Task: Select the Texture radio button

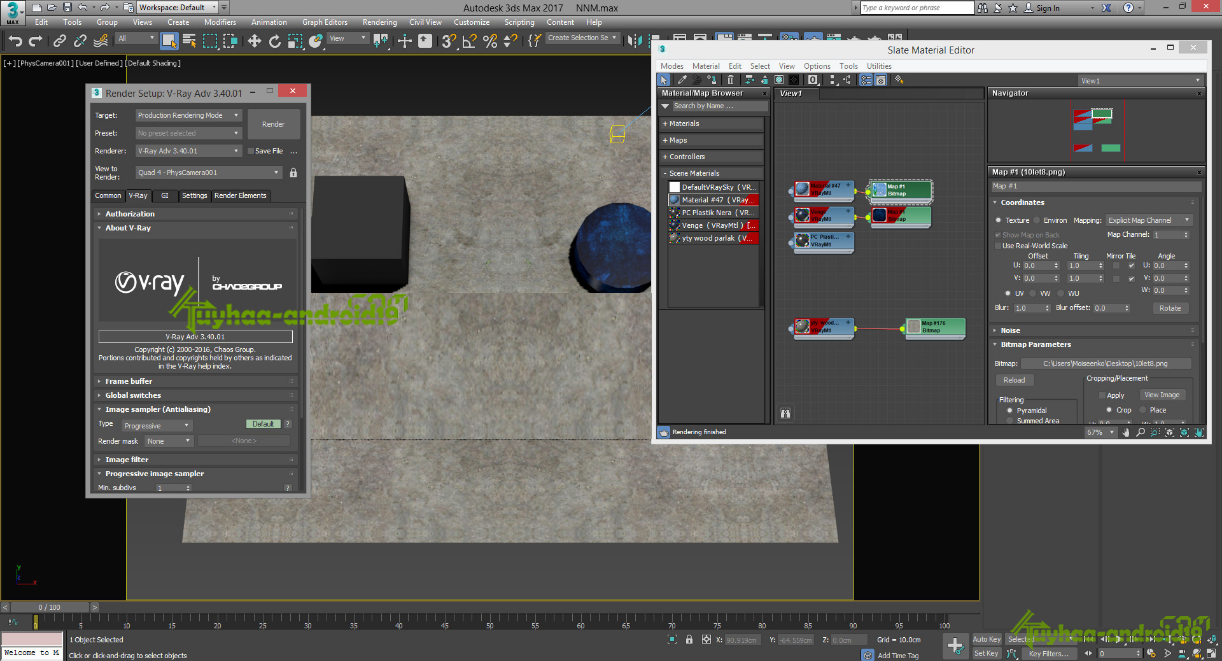Action: (998, 220)
